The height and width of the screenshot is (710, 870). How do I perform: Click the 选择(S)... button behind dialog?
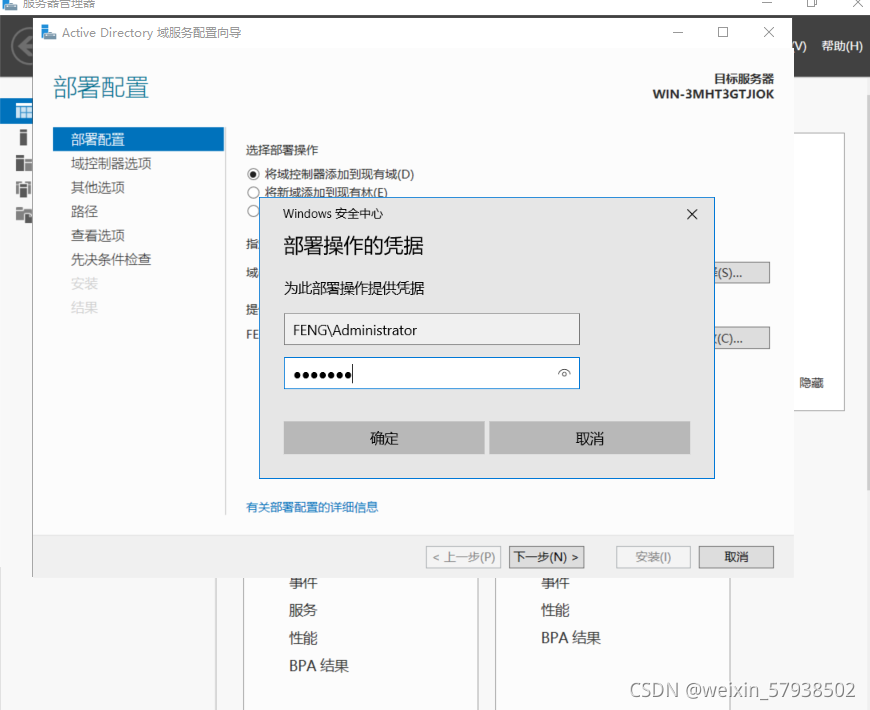click(742, 273)
